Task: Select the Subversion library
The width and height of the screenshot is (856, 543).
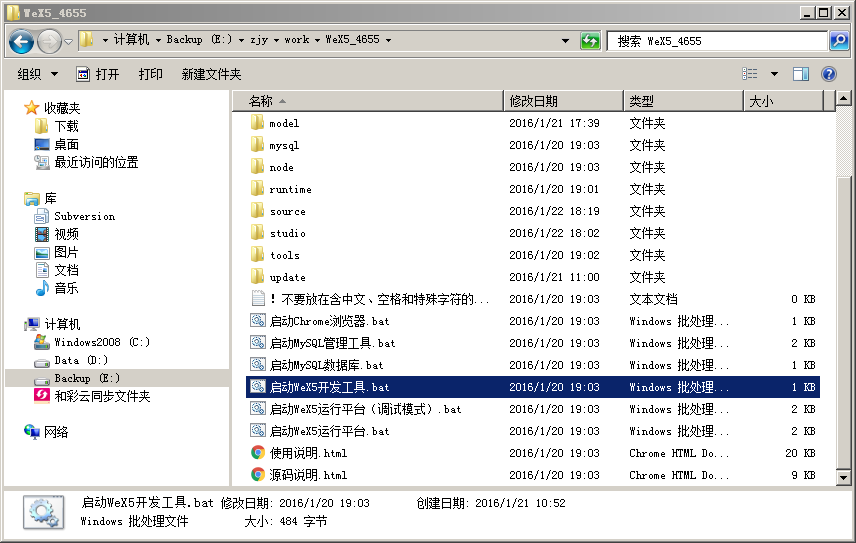Action: (75, 216)
